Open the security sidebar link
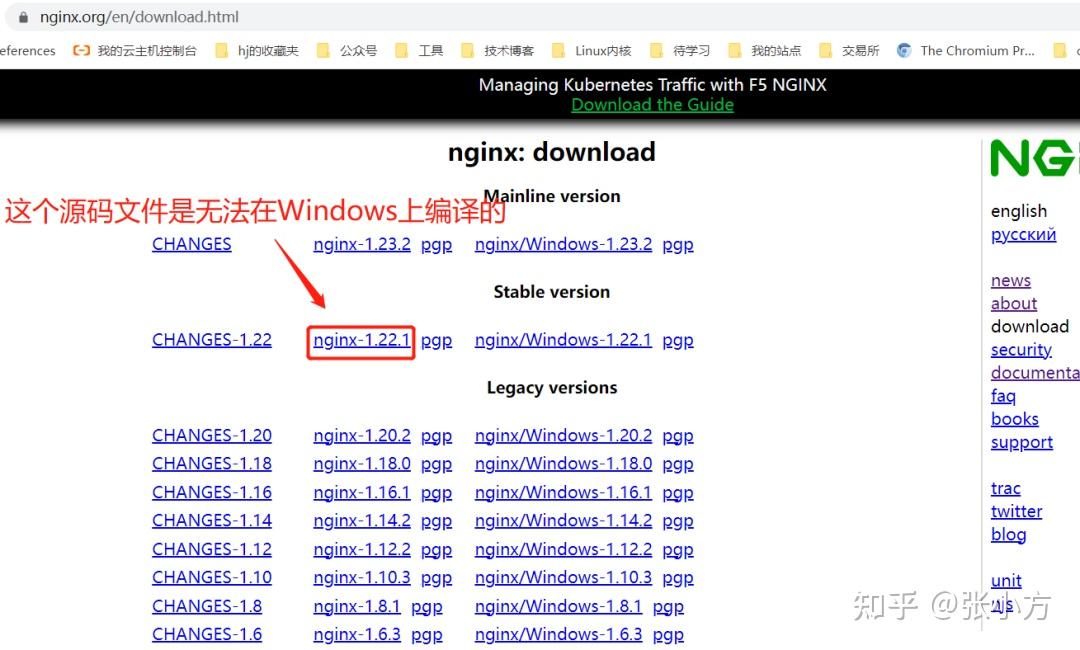The image size is (1080, 650). [1021, 349]
